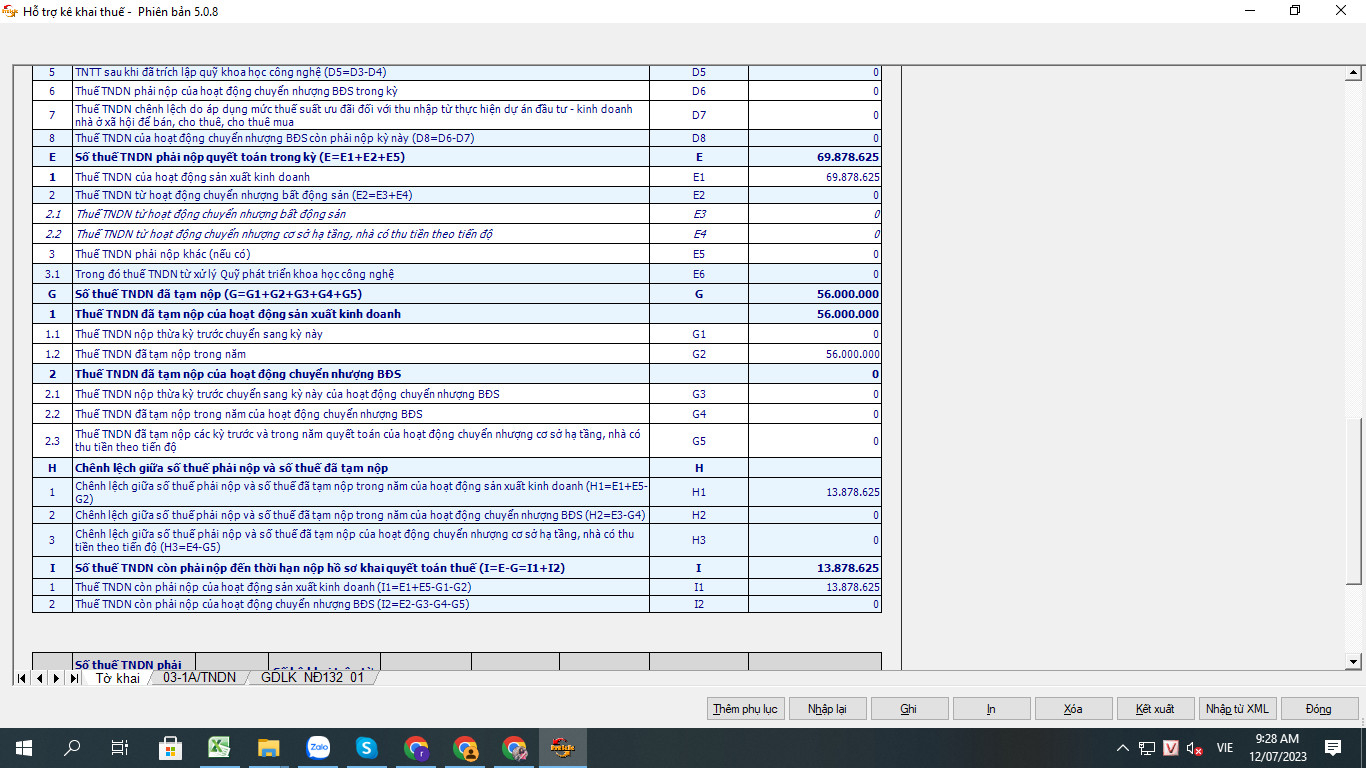Click the Kết xuất export button

(x=1155, y=709)
